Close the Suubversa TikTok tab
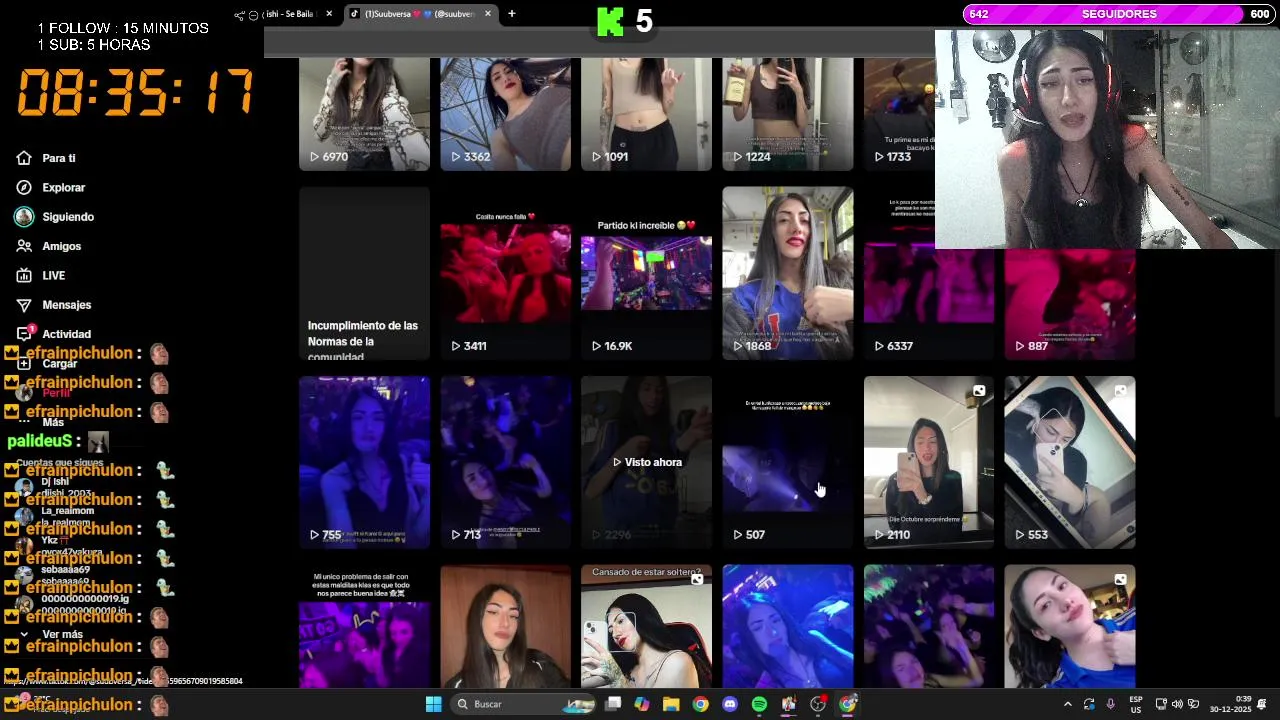Image resolution: width=1280 pixels, height=720 pixels. tap(488, 14)
